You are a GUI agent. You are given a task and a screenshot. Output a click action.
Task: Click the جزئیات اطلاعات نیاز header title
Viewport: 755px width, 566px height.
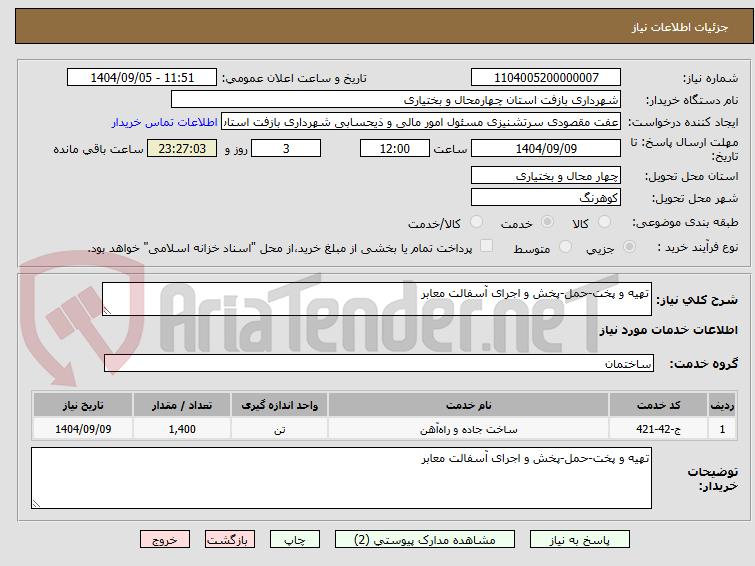coord(679,27)
